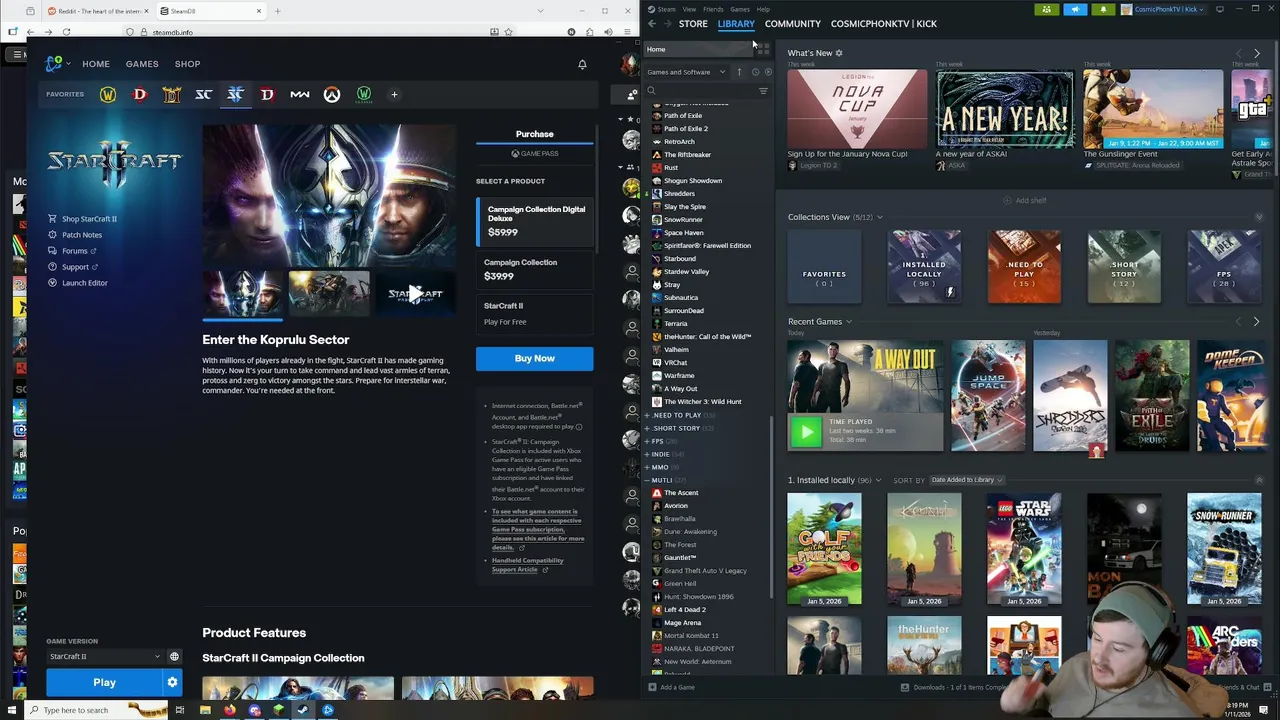Open Battle.net logo menu
The image size is (1280, 720).
57,64
